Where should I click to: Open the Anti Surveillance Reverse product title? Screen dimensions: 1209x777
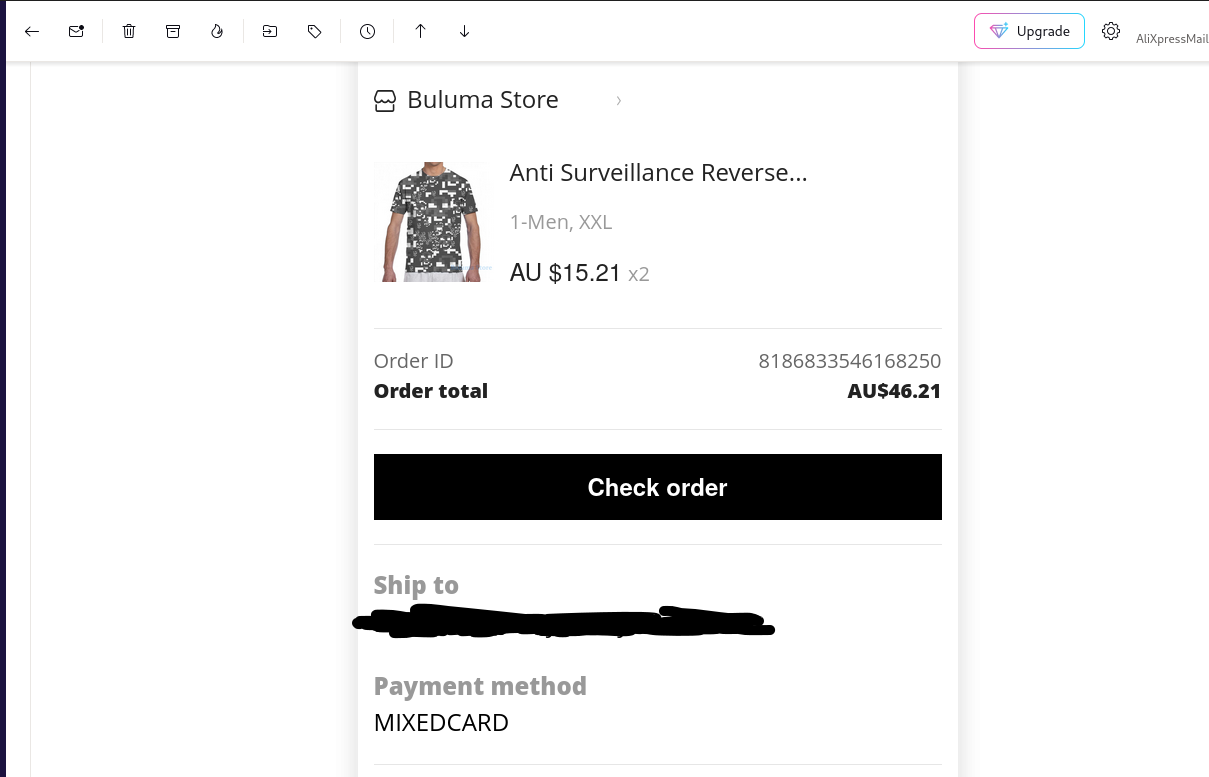pyautogui.click(x=658, y=172)
